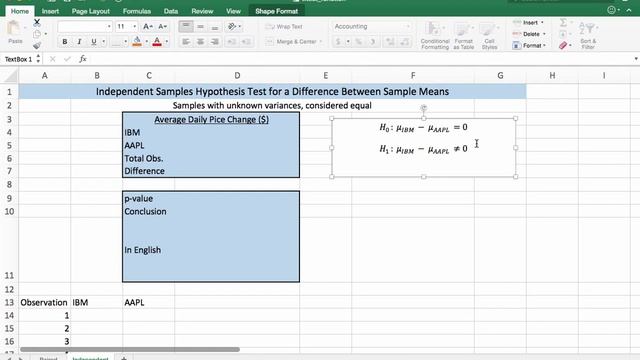Click the Fill down icon
Viewport: 640px width, 360px height.
click(563, 34)
